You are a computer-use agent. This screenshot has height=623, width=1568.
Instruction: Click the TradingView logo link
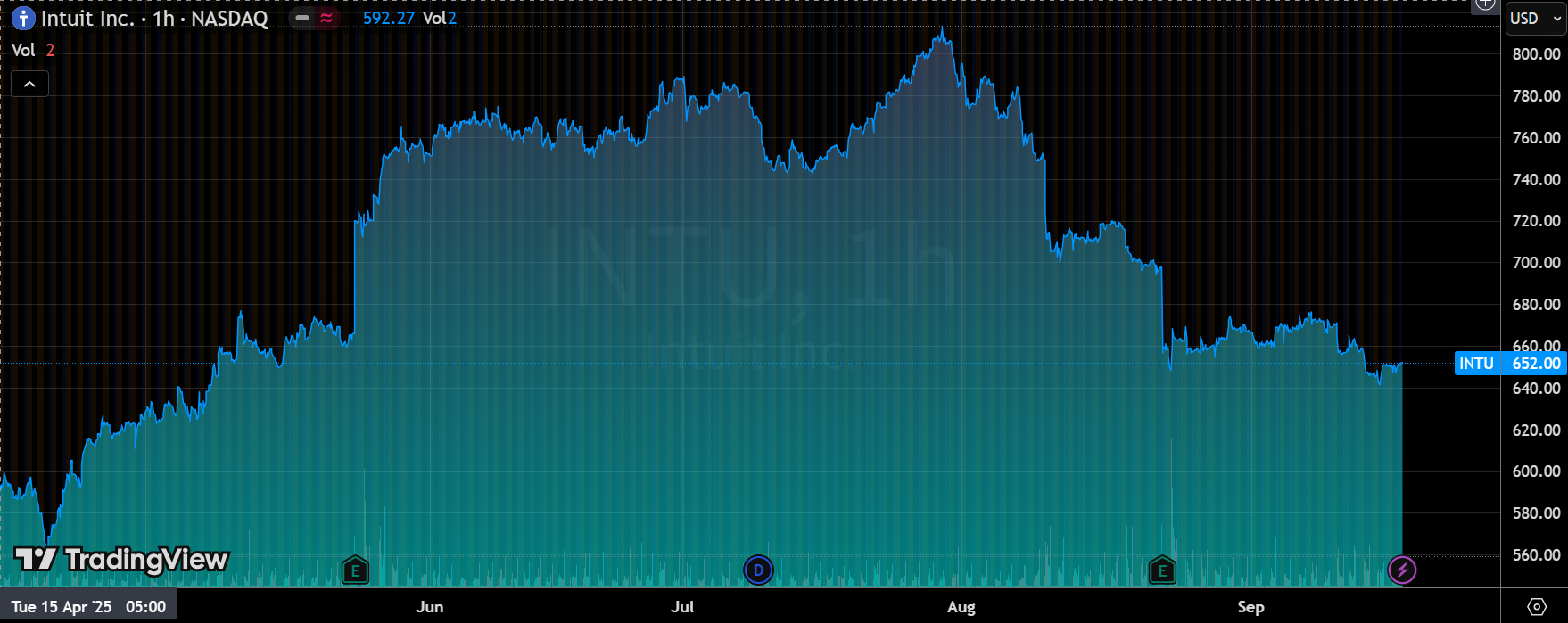click(122, 560)
